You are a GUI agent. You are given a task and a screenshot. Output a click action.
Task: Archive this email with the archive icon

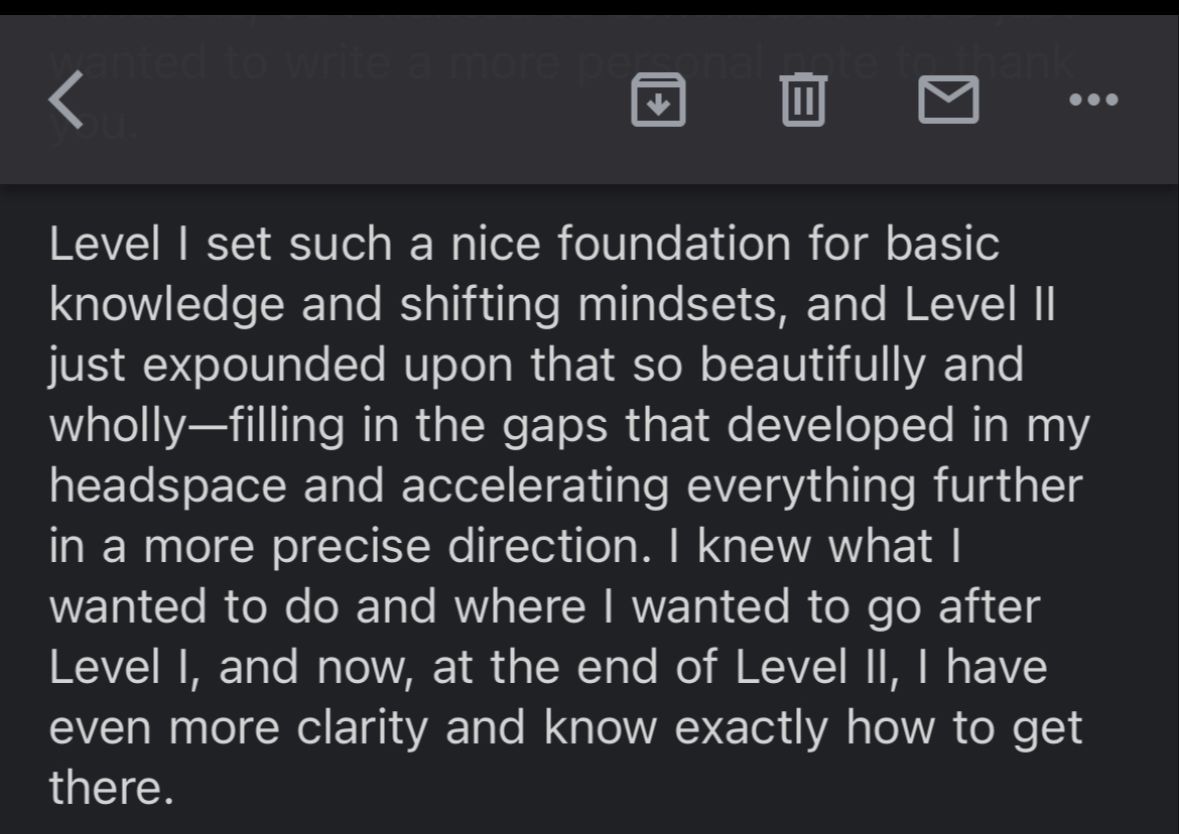659,101
